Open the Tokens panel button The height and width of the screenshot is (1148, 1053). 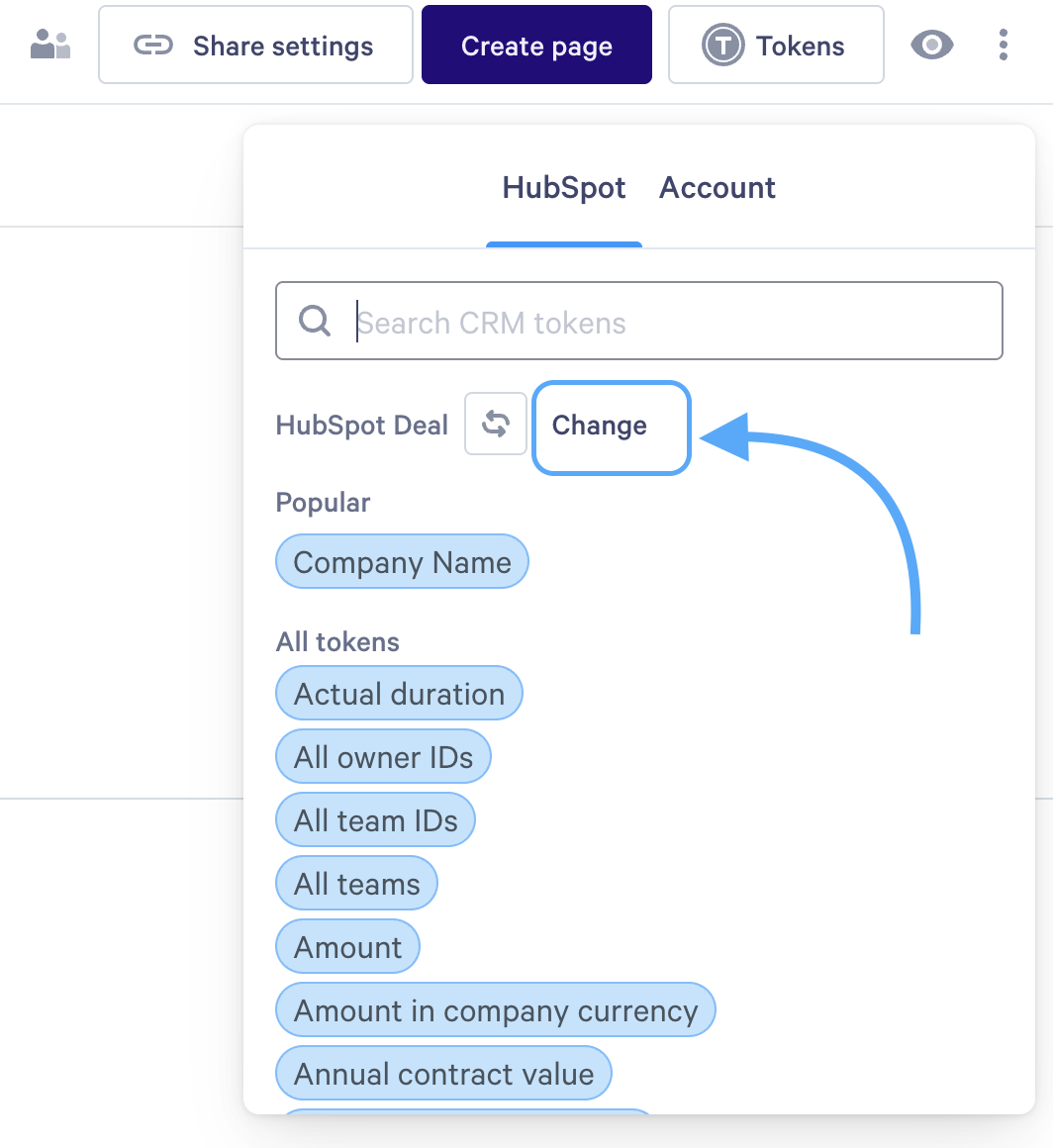tap(775, 46)
